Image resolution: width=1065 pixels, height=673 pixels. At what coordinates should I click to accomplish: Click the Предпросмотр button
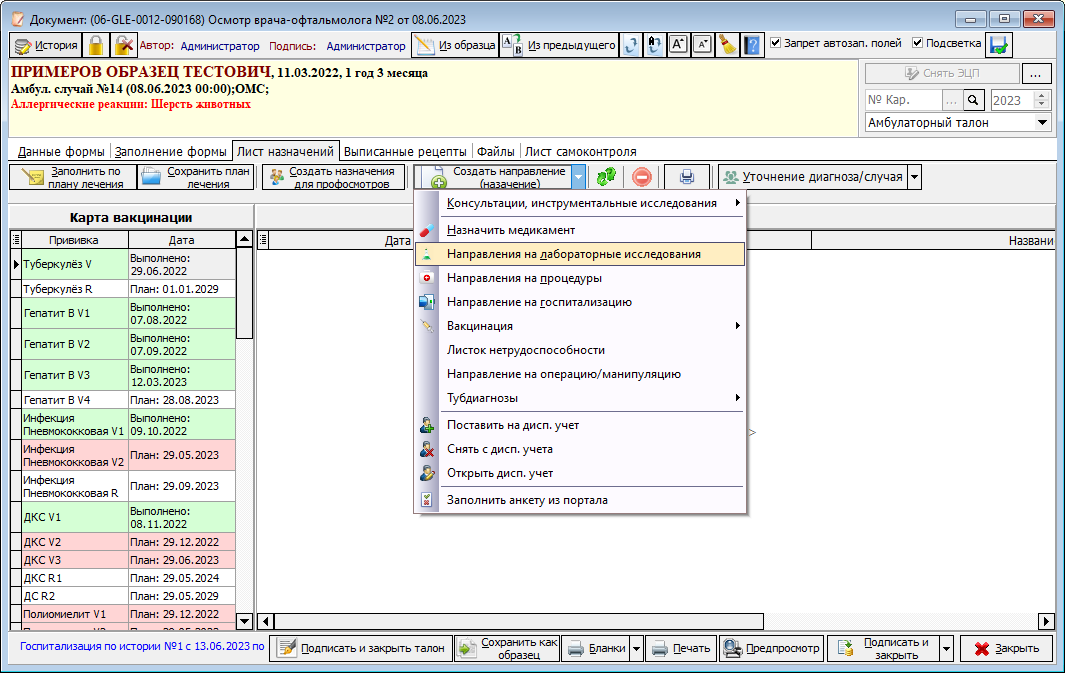pyautogui.click(x=772, y=649)
